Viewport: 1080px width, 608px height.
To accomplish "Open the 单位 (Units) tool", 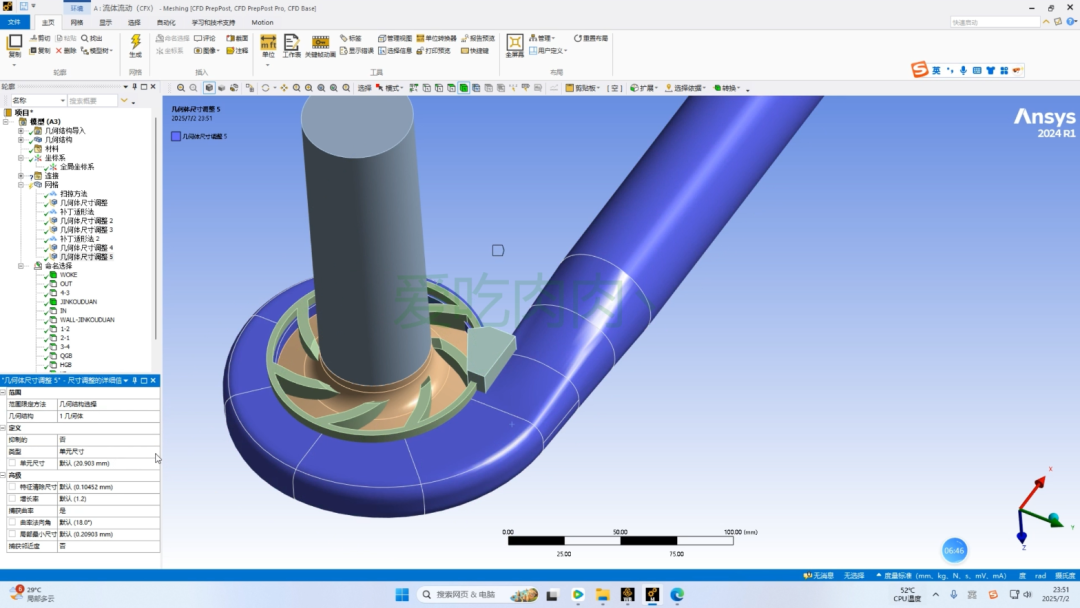I will (x=268, y=45).
